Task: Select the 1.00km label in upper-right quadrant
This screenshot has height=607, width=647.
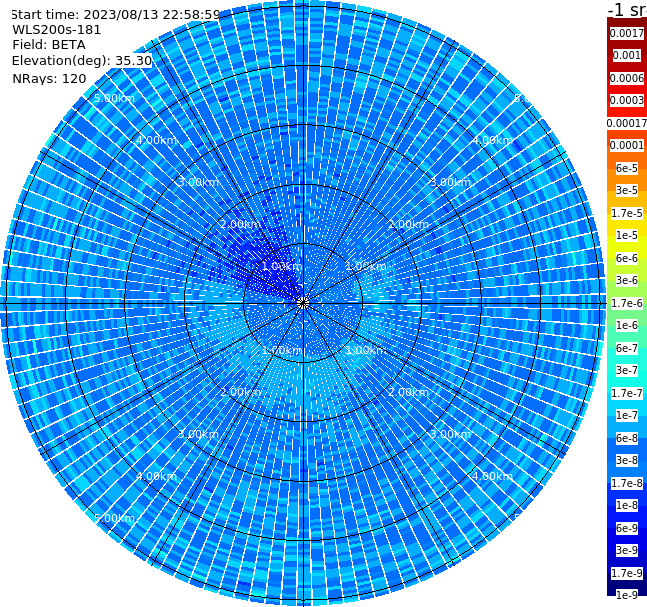Action: pyautogui.click(x=366, y=266)
